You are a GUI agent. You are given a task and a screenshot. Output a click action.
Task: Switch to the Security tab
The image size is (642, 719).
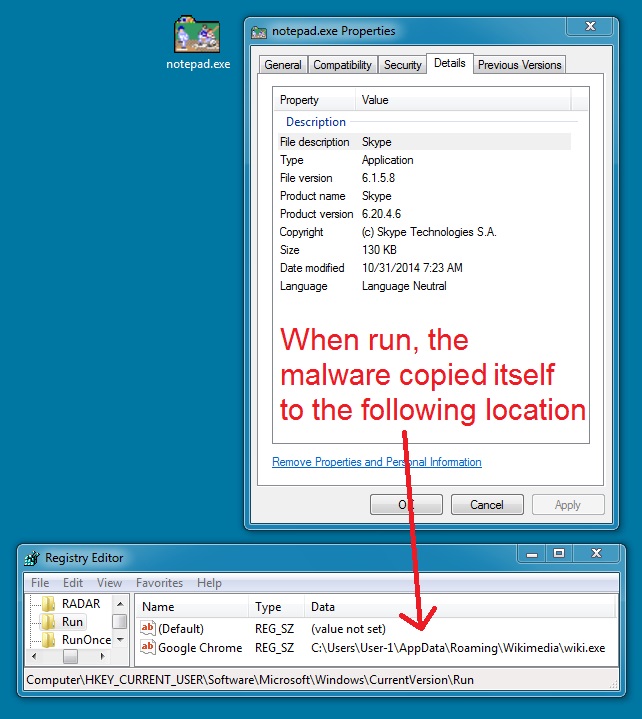point(402,65)
